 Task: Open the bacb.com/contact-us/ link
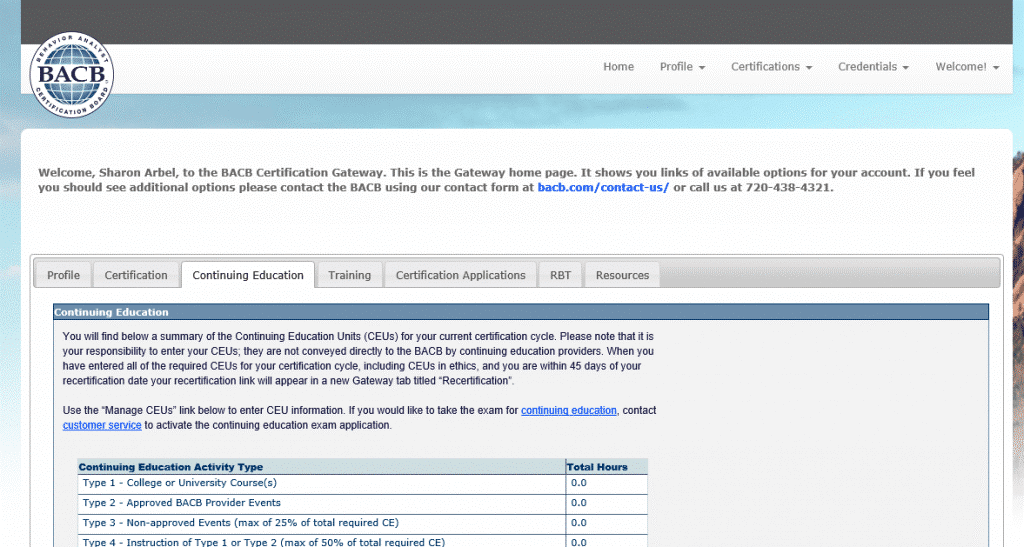pos(603,187)
